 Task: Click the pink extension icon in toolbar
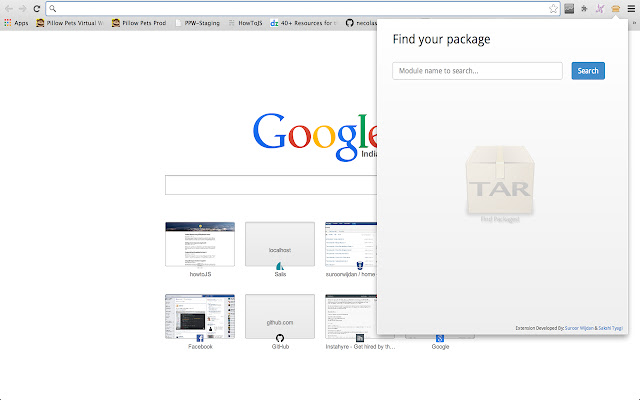(600, 9)
